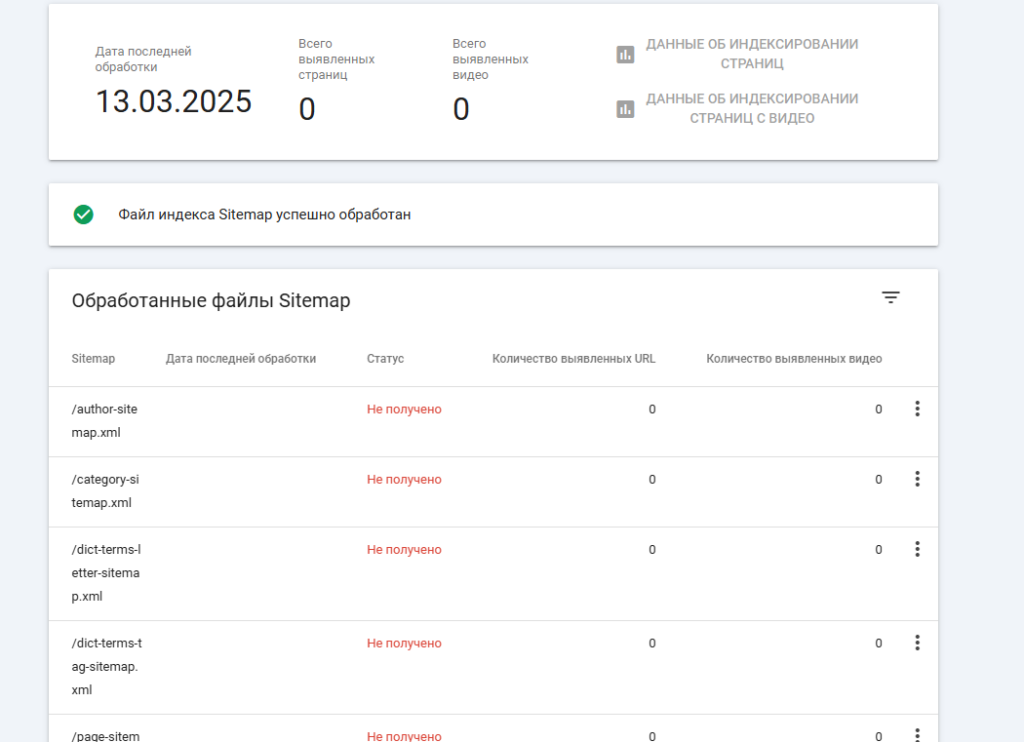Viewport: 1024px width, 742px height.
Task: Click the bar chart icon beside page indexing data
Action: pos(626,54)
